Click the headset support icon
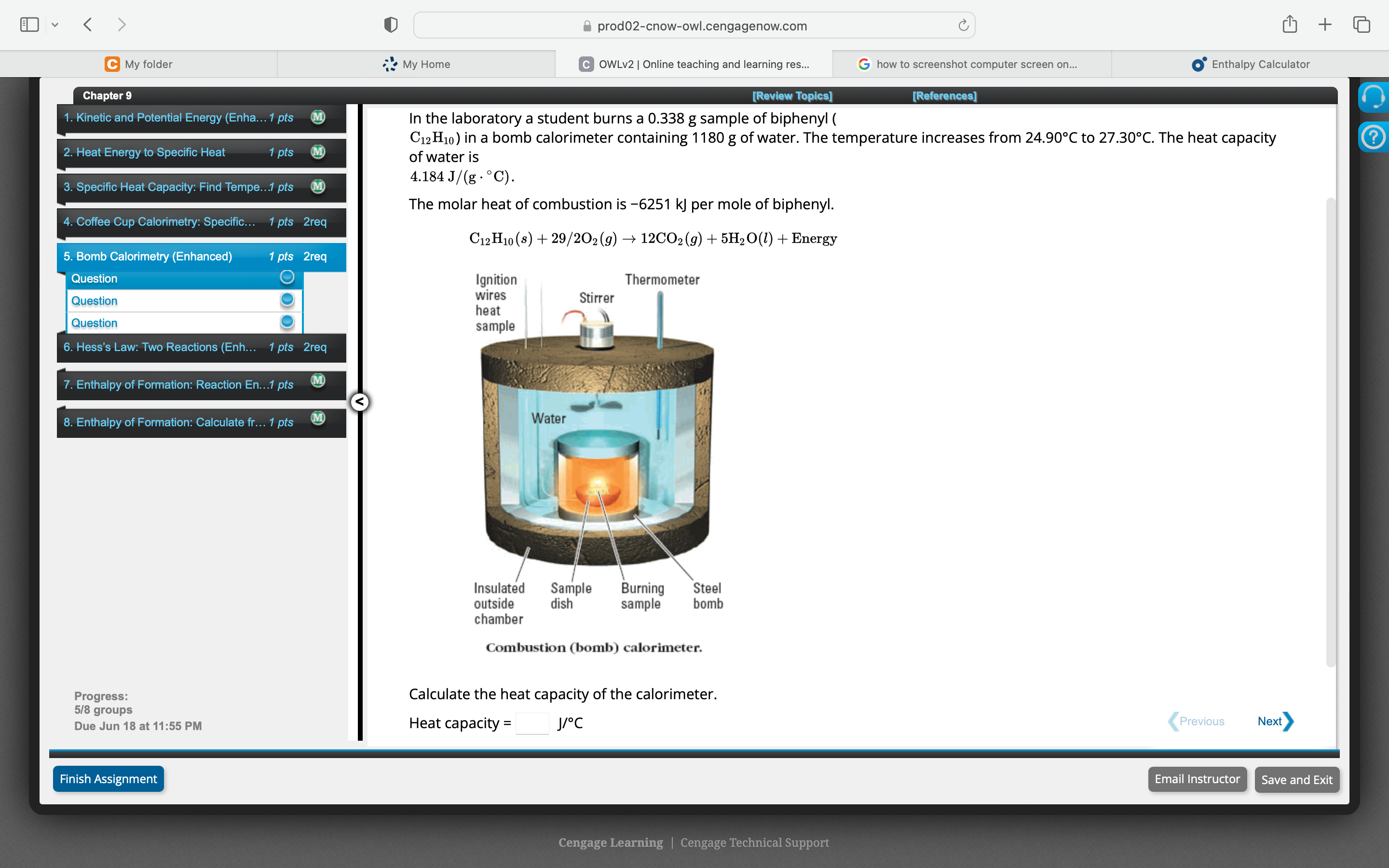1389x868 pixels. point(1373,97)
